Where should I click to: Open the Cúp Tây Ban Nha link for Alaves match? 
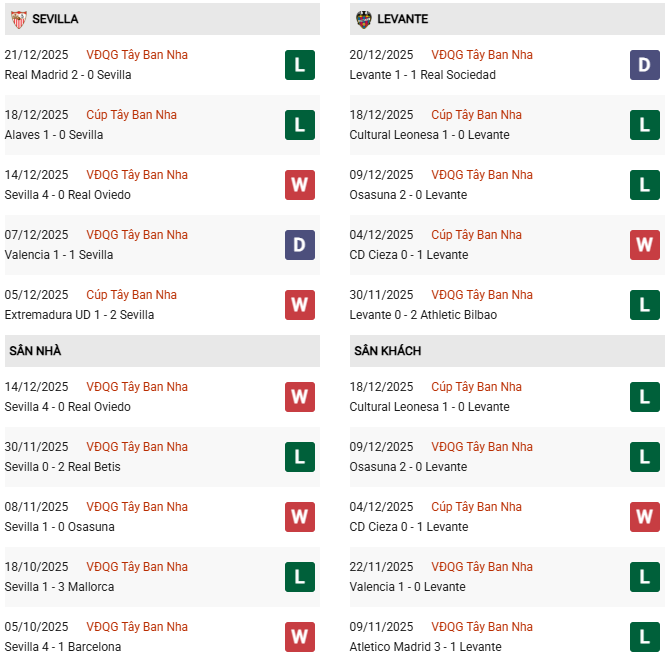131,115
